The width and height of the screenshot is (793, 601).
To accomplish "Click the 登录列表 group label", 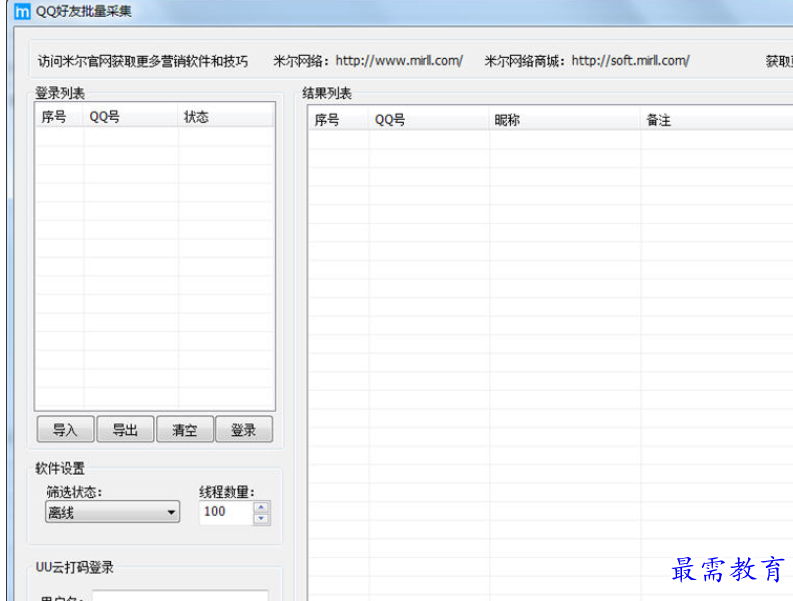I will (60, 93).
